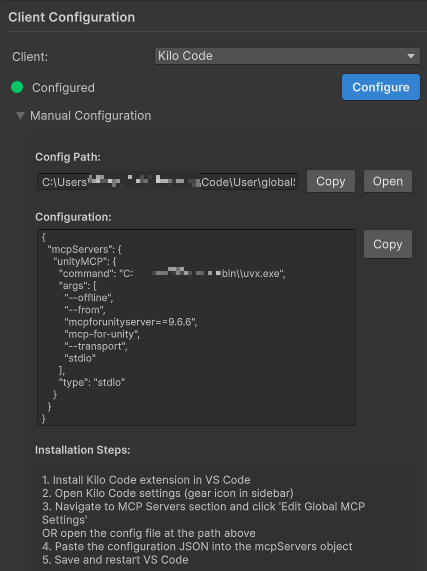Image resolution: width=427 pixels, height=571 pixels.
Task: Click the green Configured status indicator
Action: click(17, 87)
